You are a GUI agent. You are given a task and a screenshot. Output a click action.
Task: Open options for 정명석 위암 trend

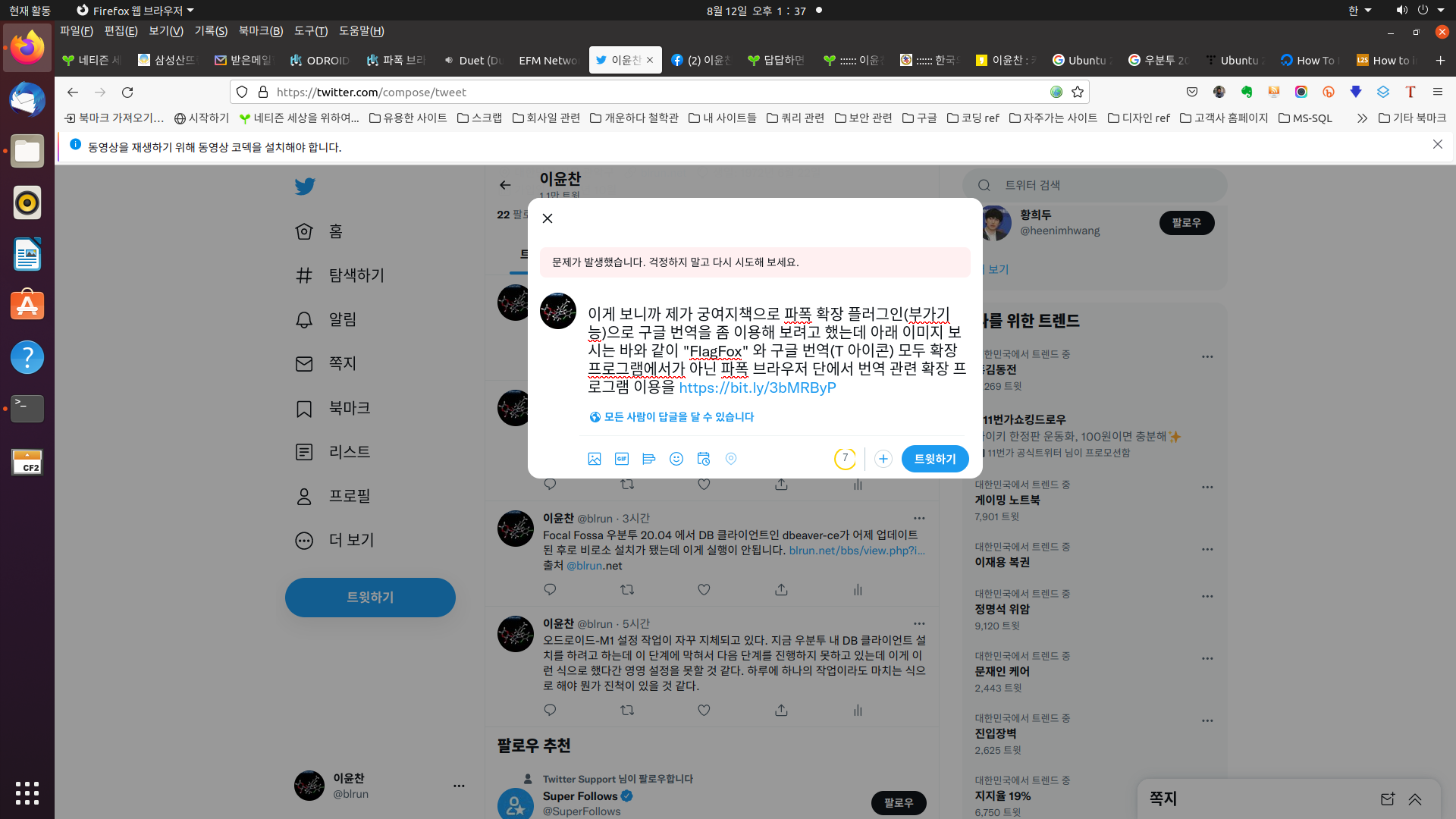click(x=1207, y=596)
